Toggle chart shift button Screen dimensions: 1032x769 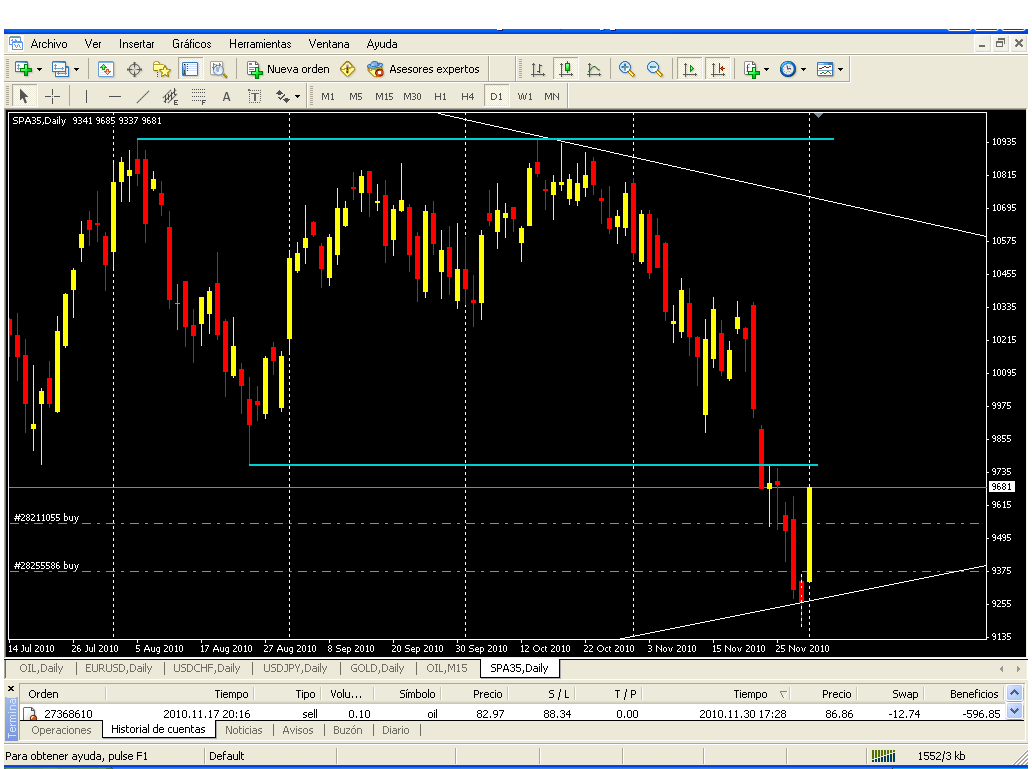click(x=718, y=69)
